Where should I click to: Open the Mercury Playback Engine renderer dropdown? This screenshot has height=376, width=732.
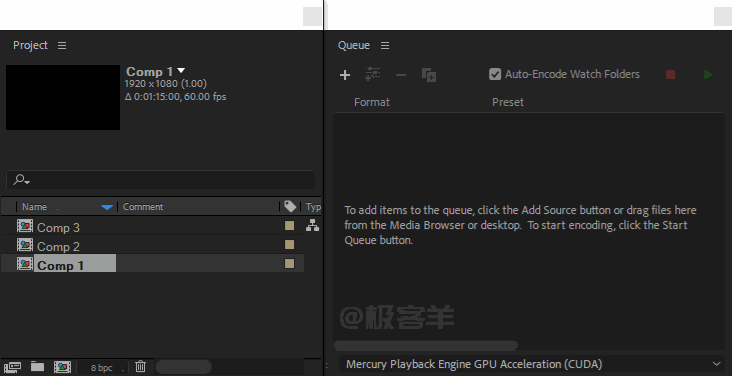coord(532,364)
